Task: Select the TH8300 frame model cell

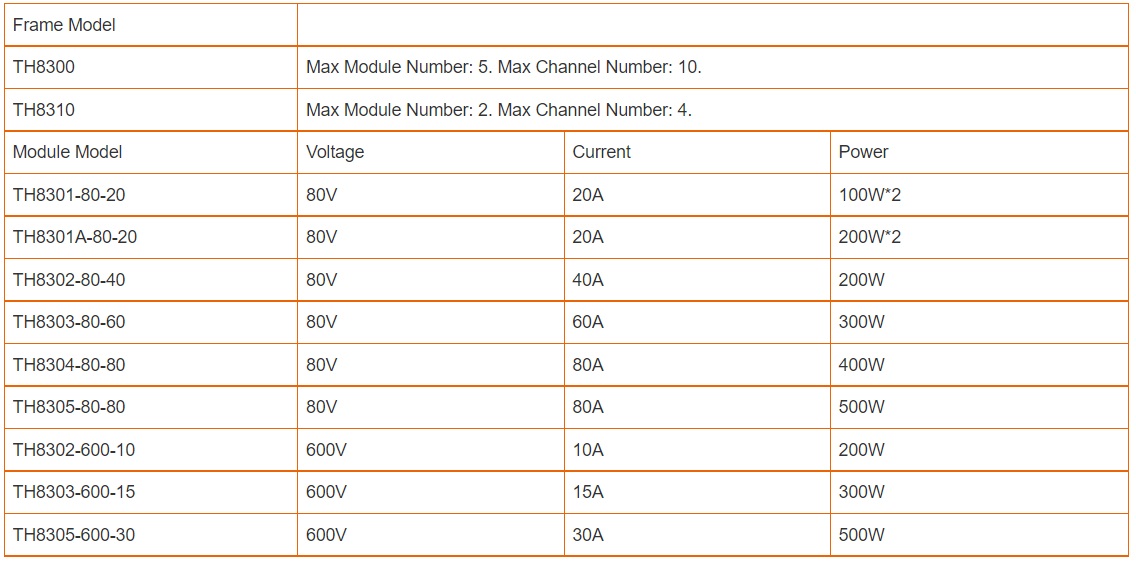Action: [x=151, y=67]
